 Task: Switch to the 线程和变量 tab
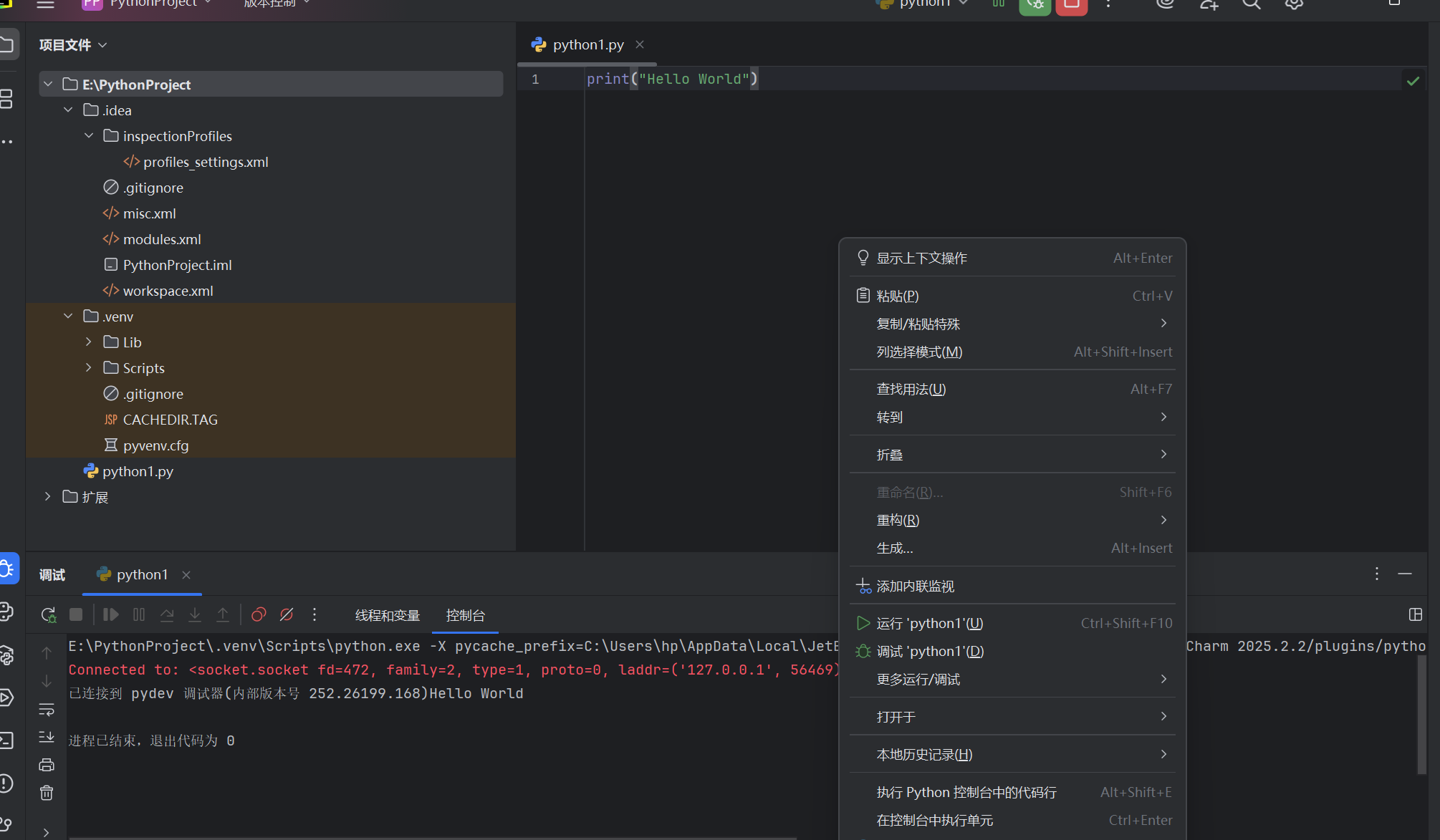[387, 615]
